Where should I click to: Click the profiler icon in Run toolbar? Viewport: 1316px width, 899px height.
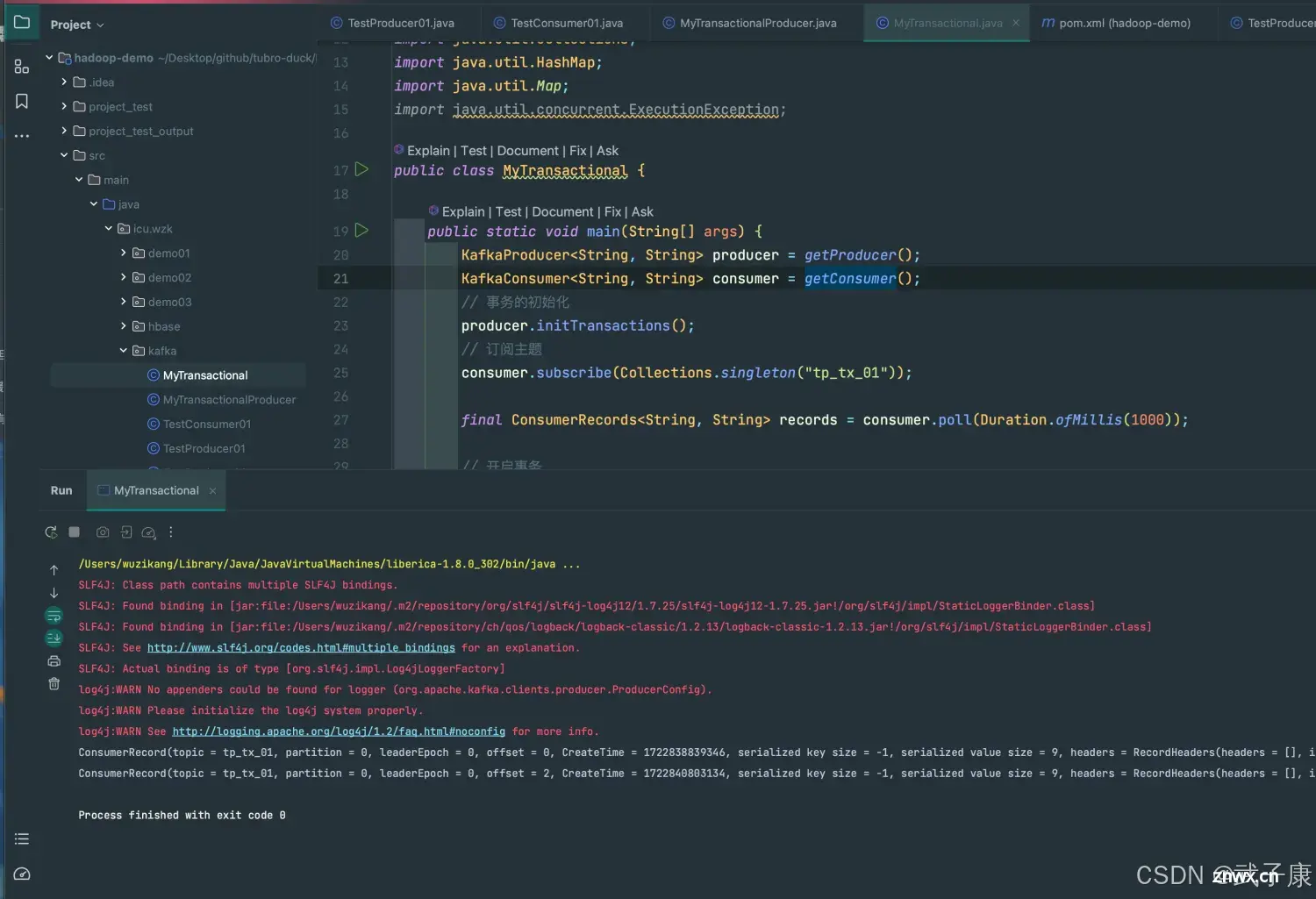(149, 532)
